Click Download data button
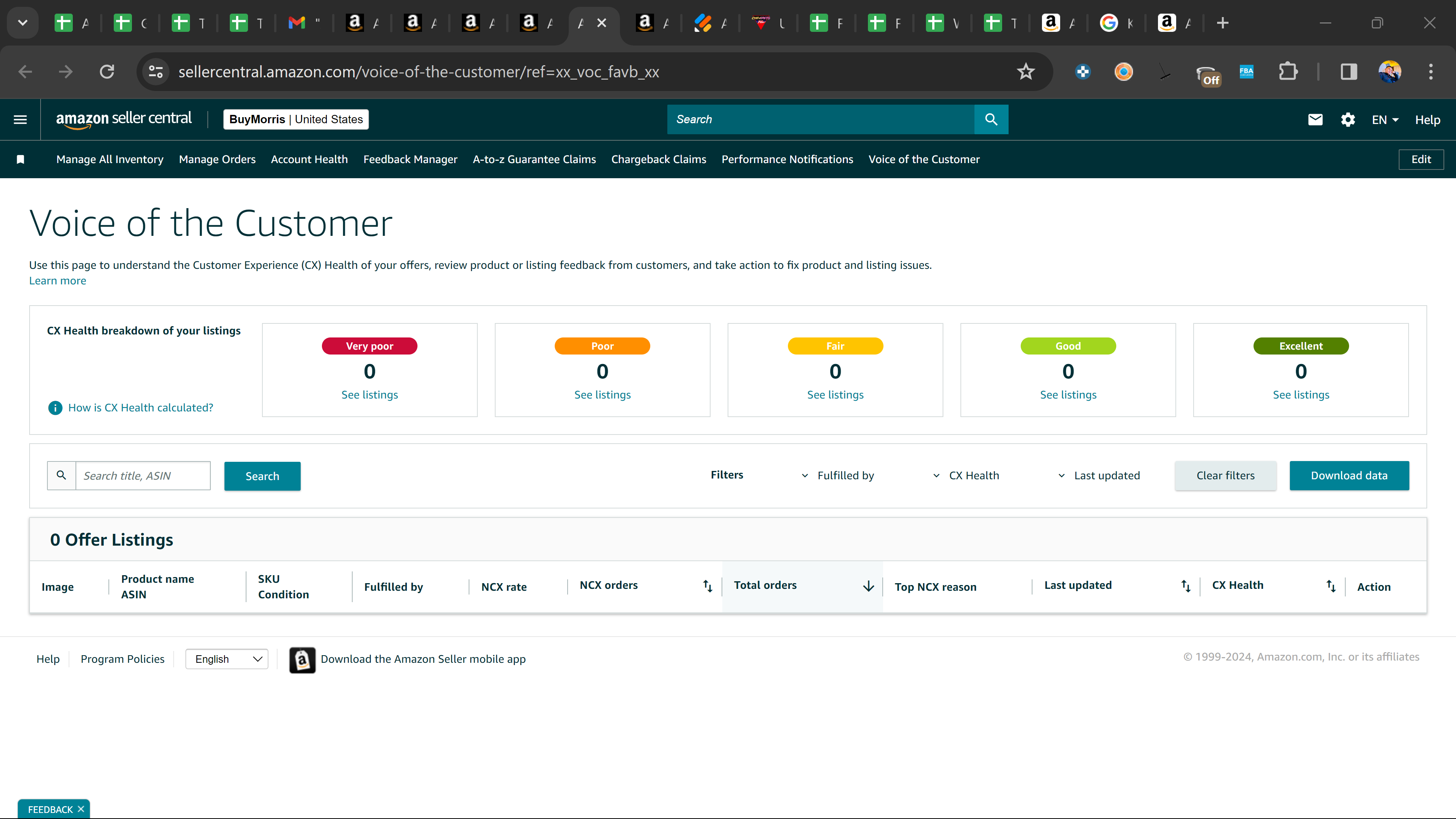1456x819 pixels. (1349, 475)
